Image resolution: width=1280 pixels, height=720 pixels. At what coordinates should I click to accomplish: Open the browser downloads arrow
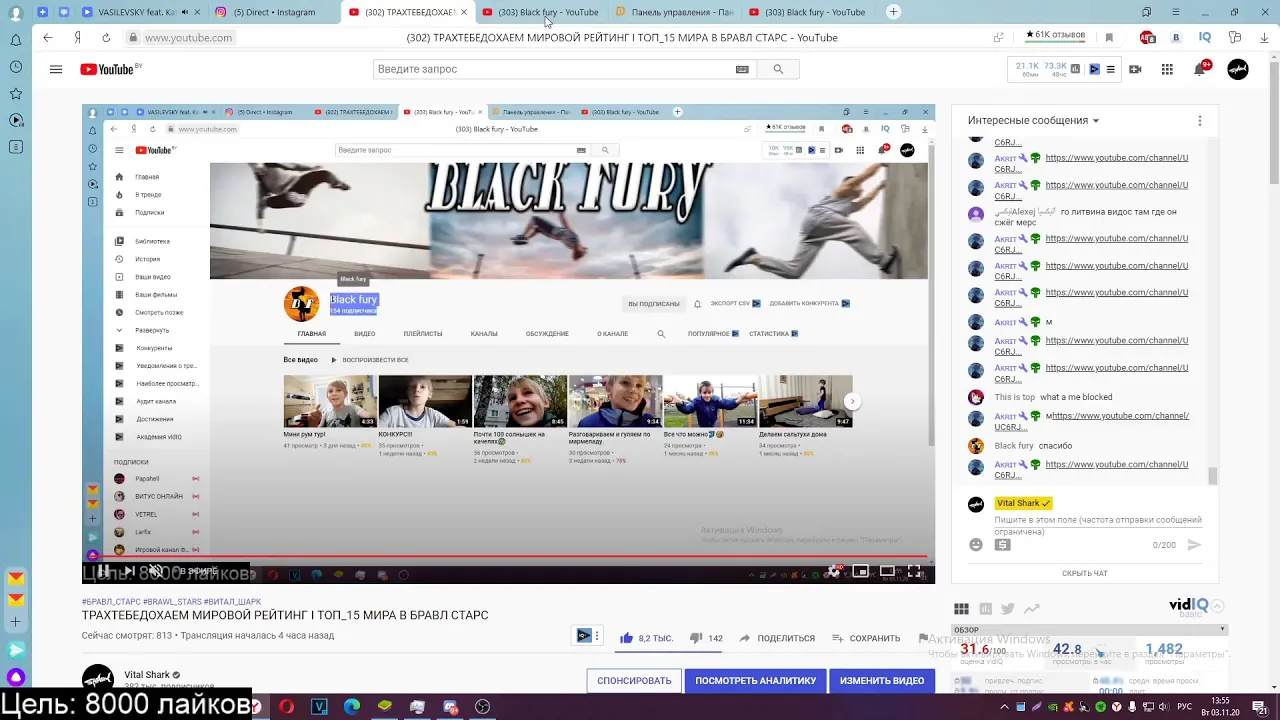pyautogui.click(x=1264, y=37)
